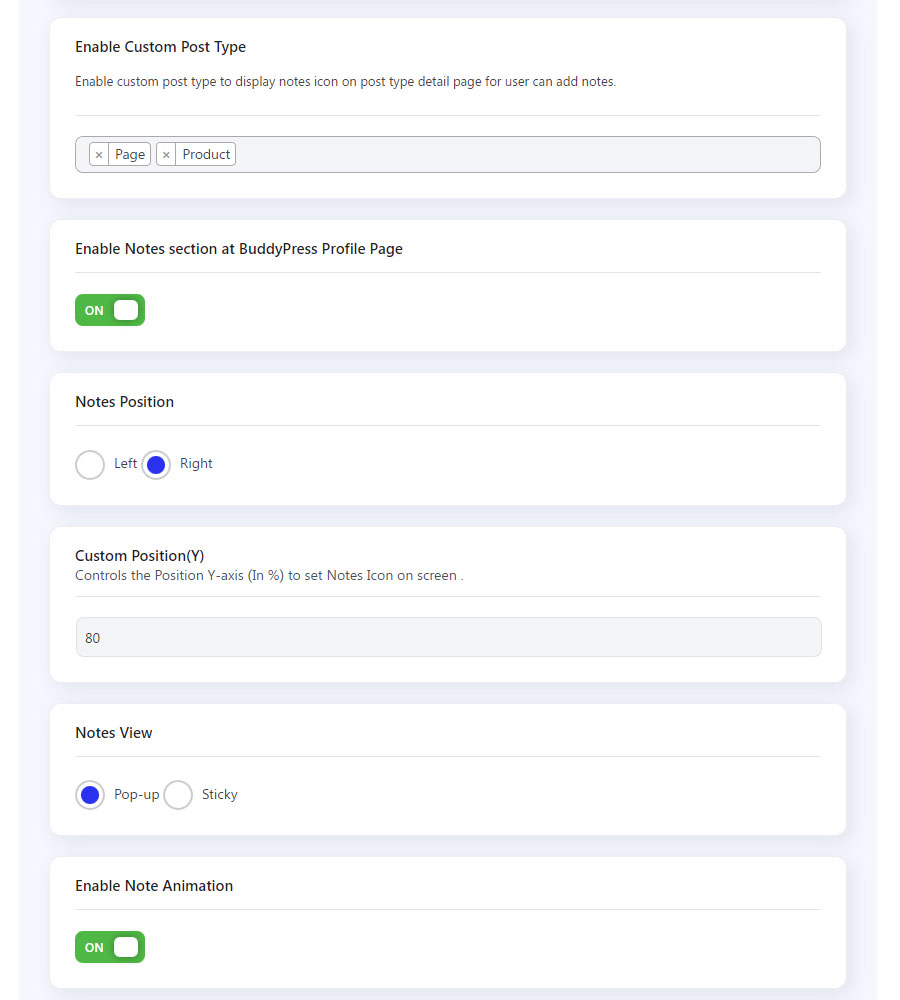Click the Notes Position section heading
900x1000 pixels.
click(124, 402)
